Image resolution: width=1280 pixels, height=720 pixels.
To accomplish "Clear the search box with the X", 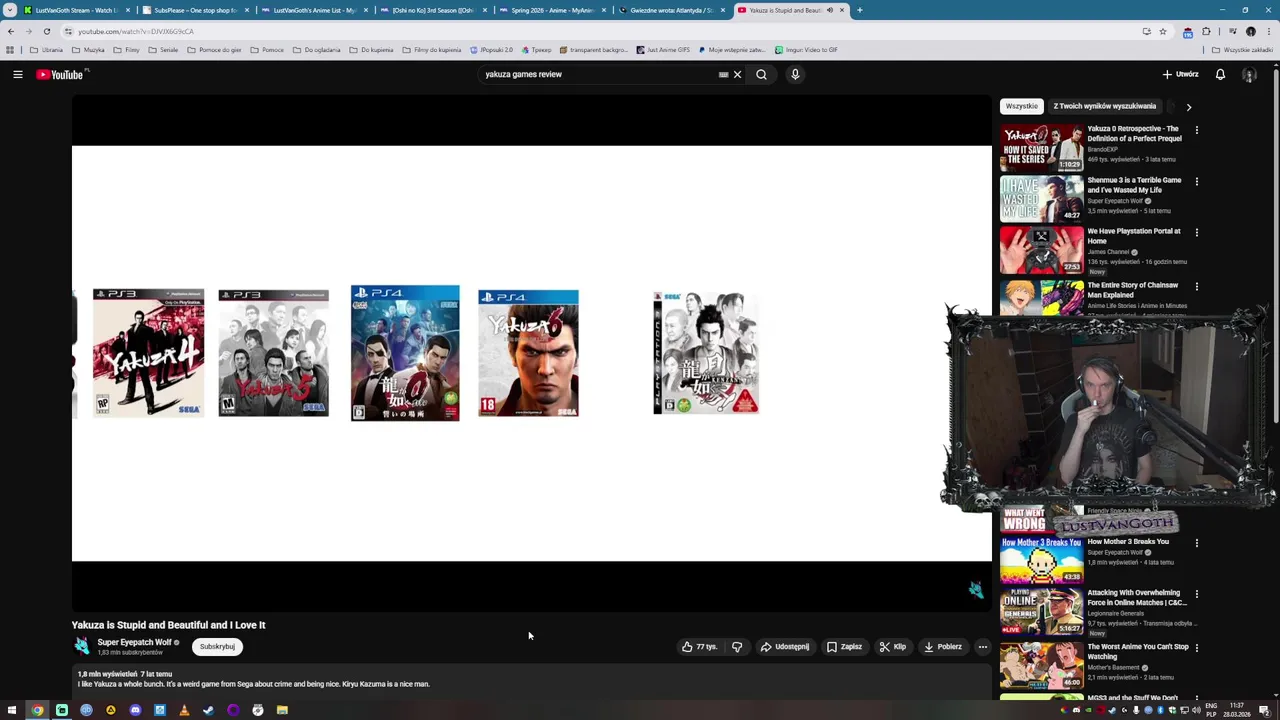I will tap(737, 74).
